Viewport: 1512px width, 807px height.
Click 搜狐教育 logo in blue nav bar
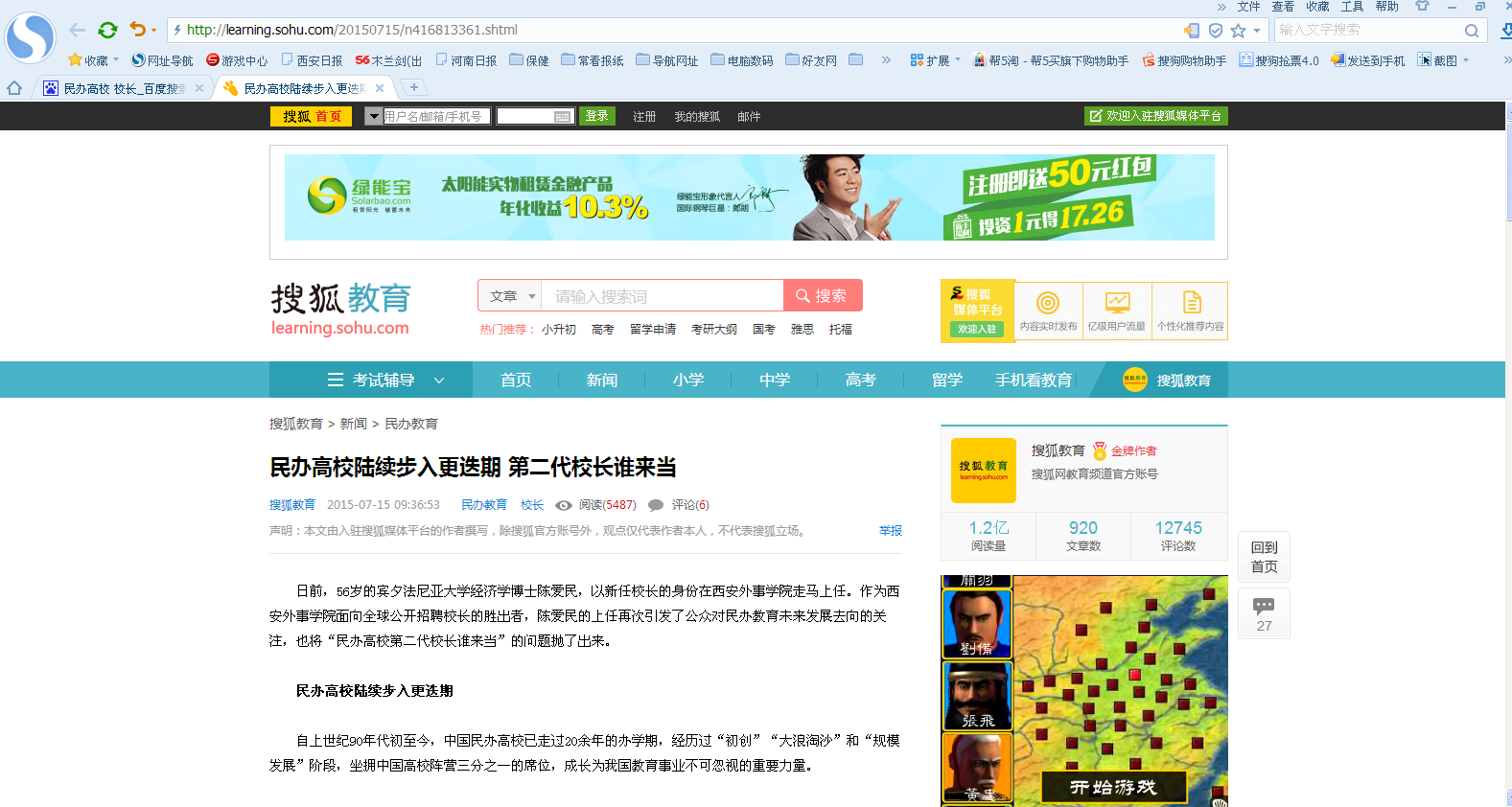coord(1166,380)
